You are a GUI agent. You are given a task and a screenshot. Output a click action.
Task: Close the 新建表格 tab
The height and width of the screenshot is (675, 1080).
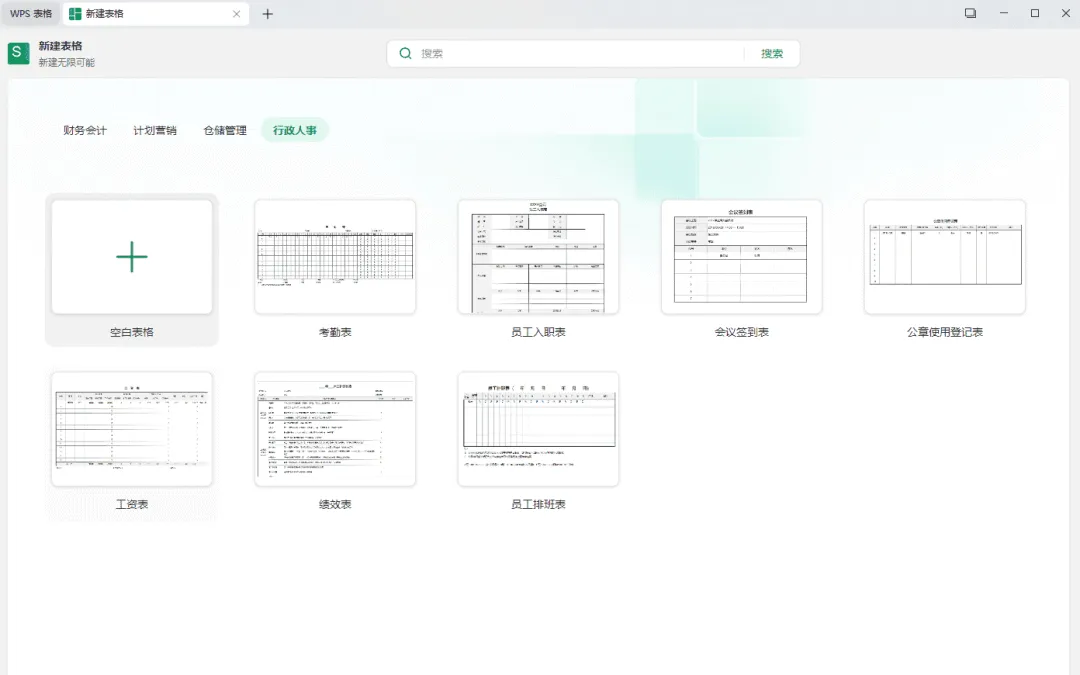pos(236,14)
